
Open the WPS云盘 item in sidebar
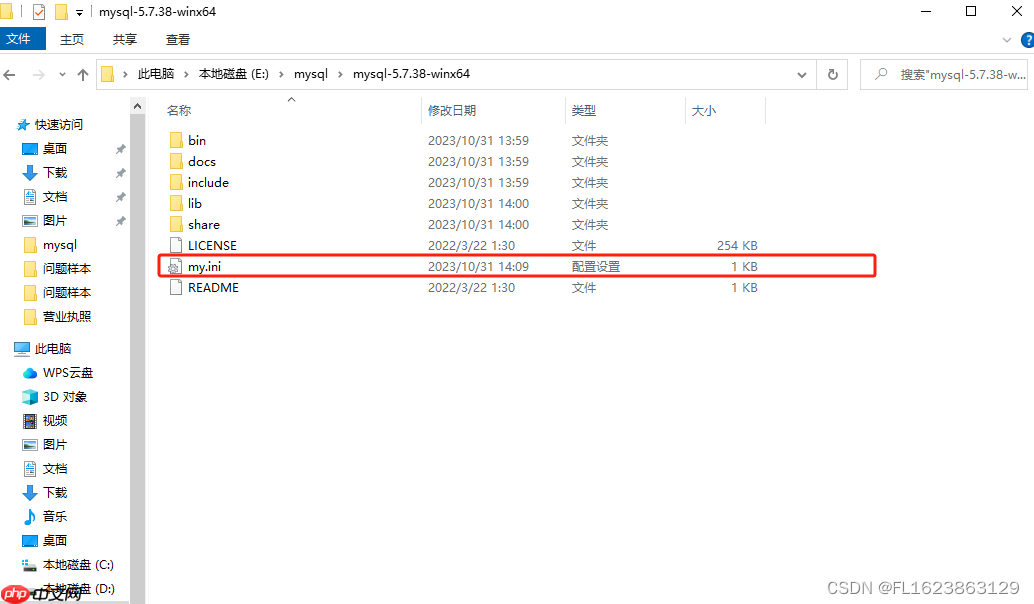[x=66, y=372]
